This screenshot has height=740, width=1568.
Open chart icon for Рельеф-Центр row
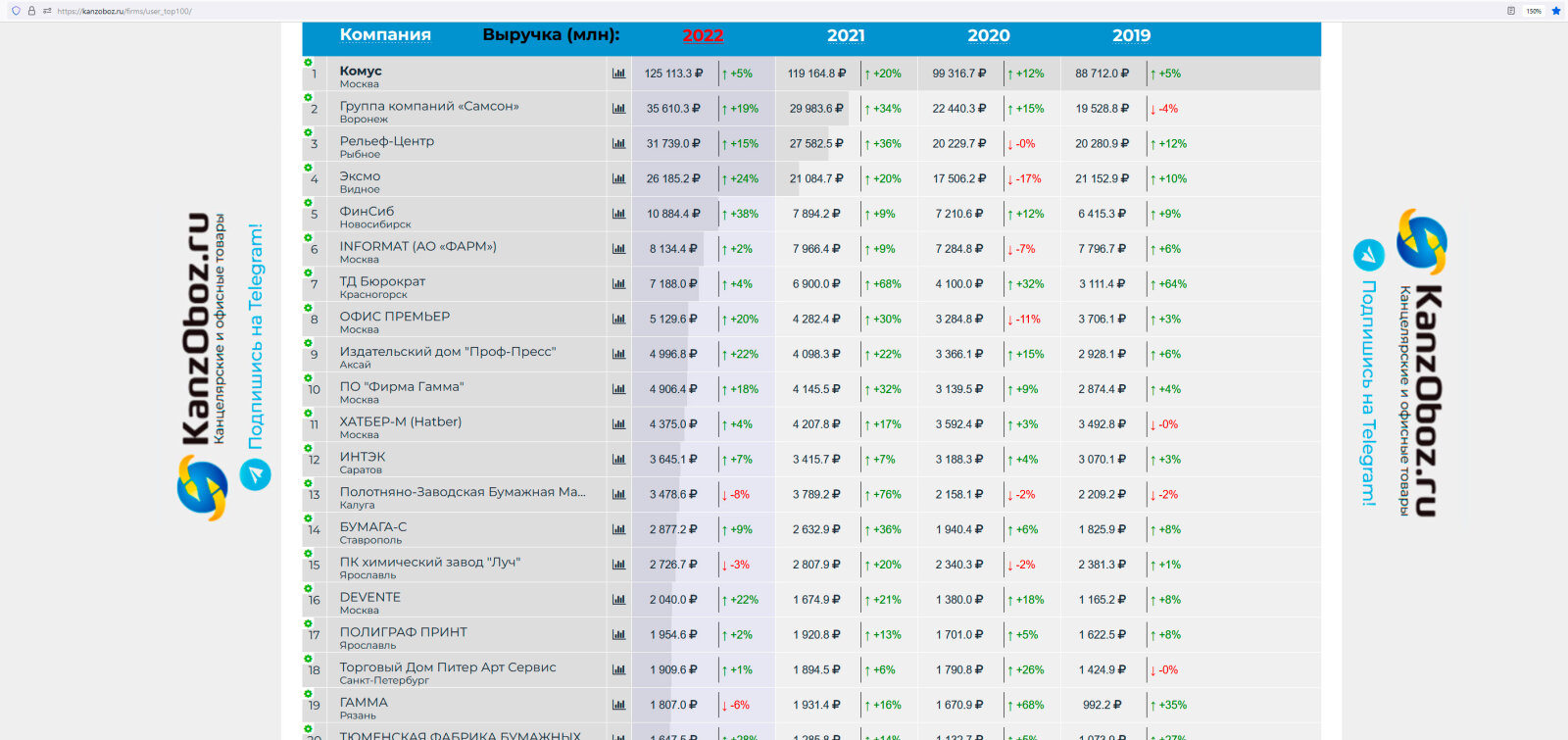[618, 144]
